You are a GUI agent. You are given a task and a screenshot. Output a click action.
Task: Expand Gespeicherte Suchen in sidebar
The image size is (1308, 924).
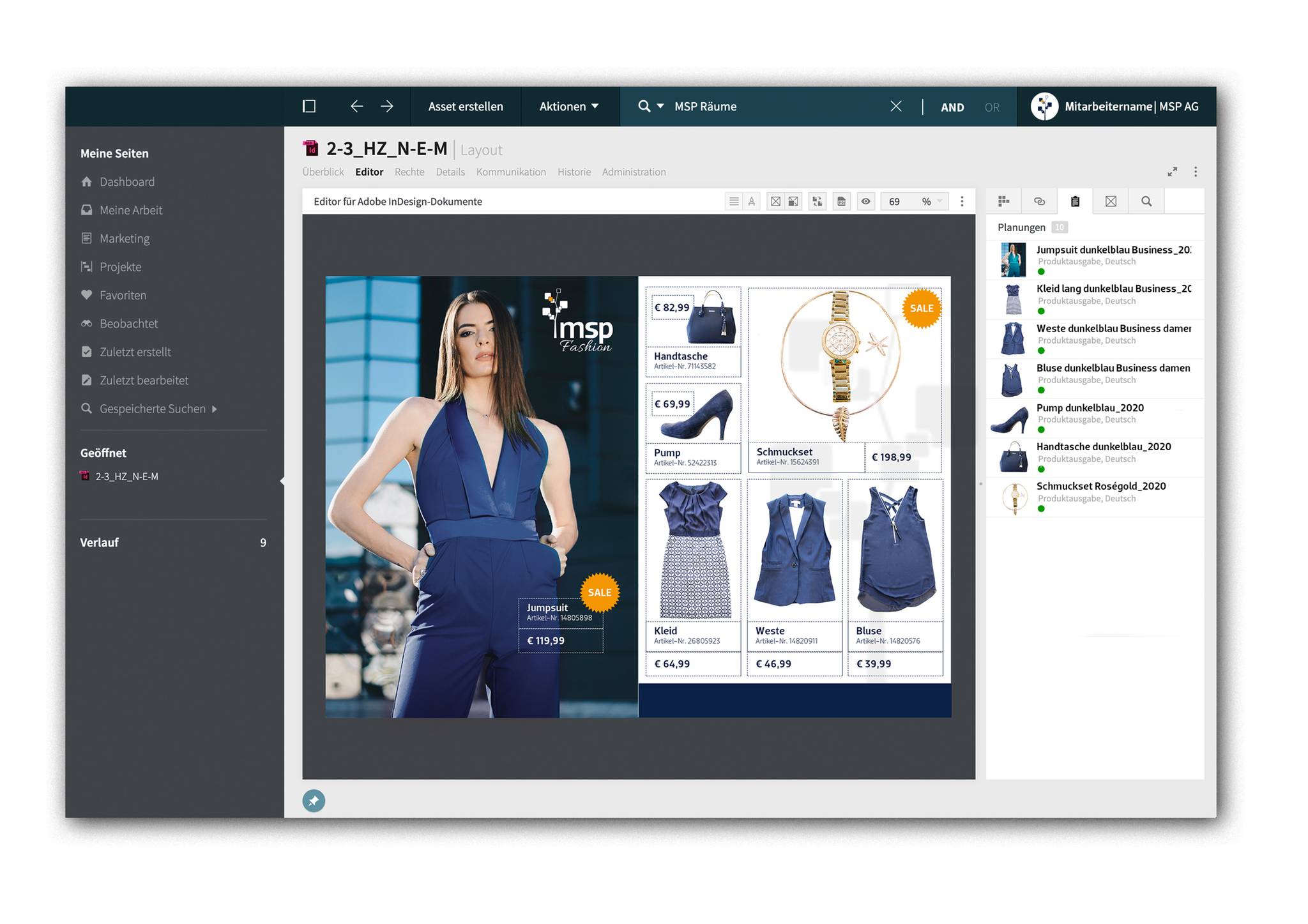tap(215, 409)
